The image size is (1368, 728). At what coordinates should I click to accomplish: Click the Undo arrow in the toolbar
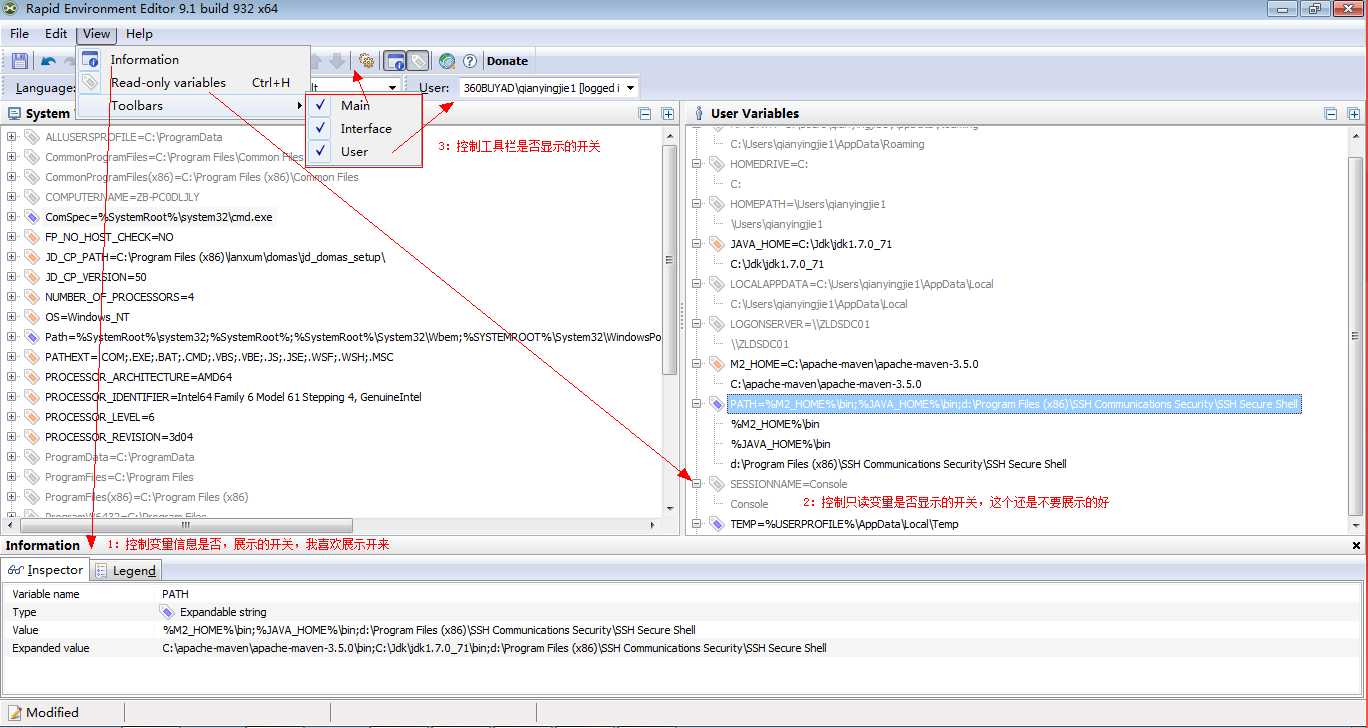(x=48, y=61)
